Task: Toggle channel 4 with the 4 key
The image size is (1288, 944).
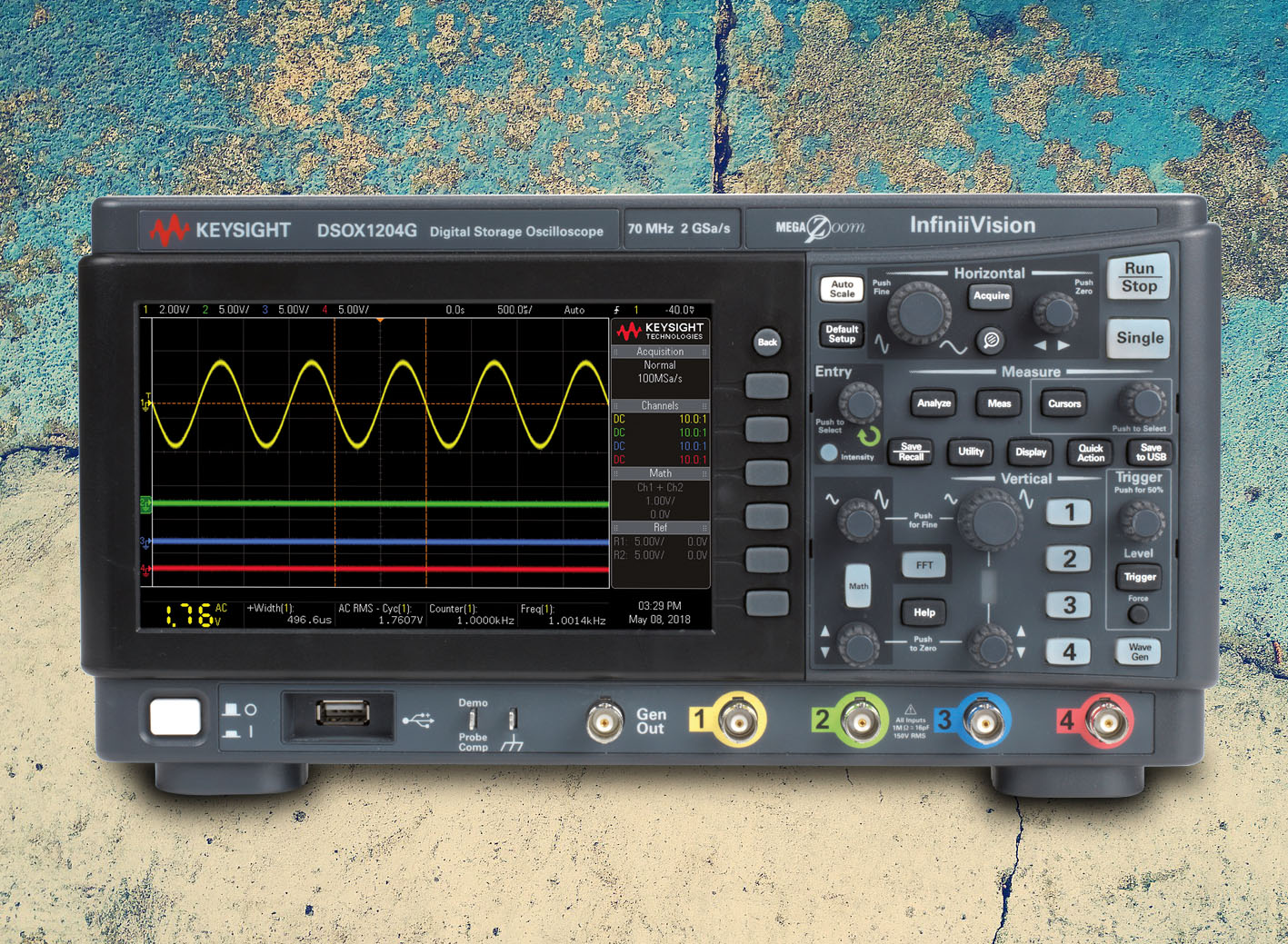Action: click(1069, 651)
